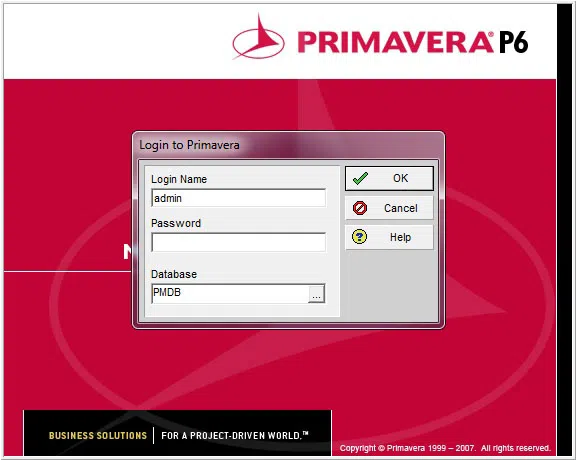Click FOR A PROJECT-DRIVEN WORLD tagline
The height and width of the screenshot is (460, 576).
click(x=235, y=435)
